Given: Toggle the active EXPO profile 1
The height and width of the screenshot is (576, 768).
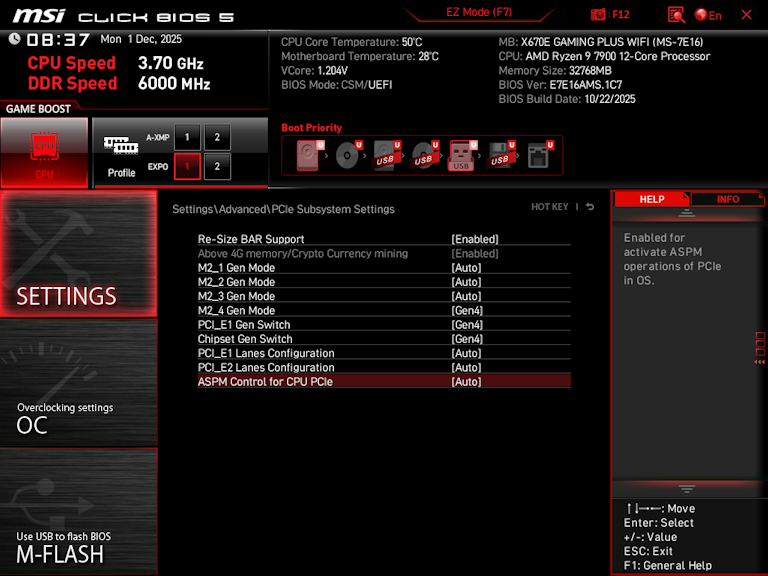Looking at the screenshot, I should 187,167.
